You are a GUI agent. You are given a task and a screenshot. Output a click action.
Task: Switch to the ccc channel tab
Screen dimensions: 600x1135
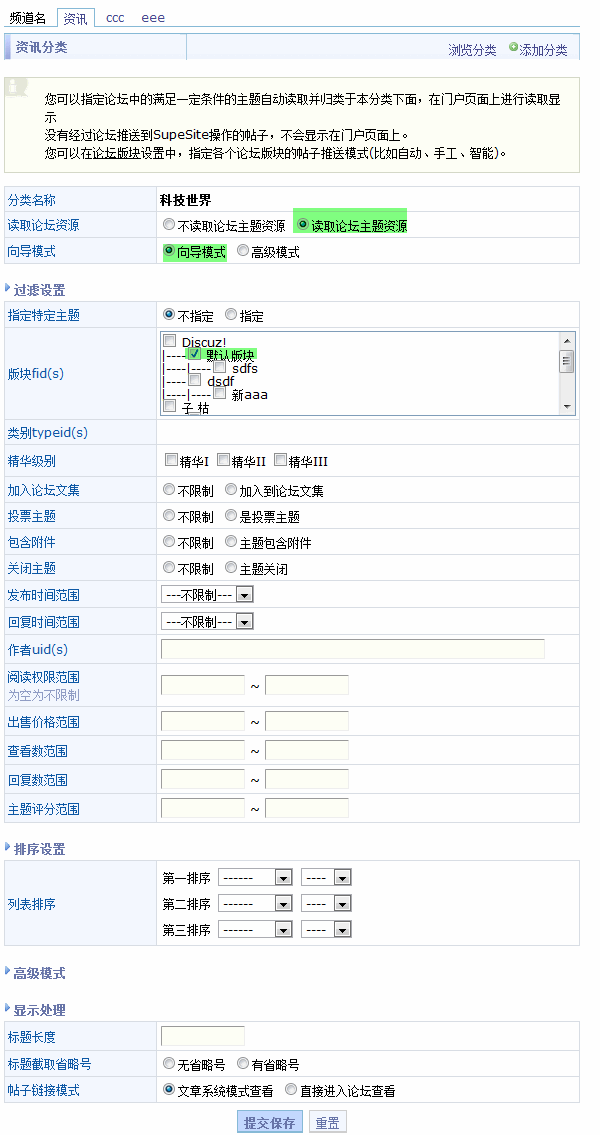click(x=115, y=18)
